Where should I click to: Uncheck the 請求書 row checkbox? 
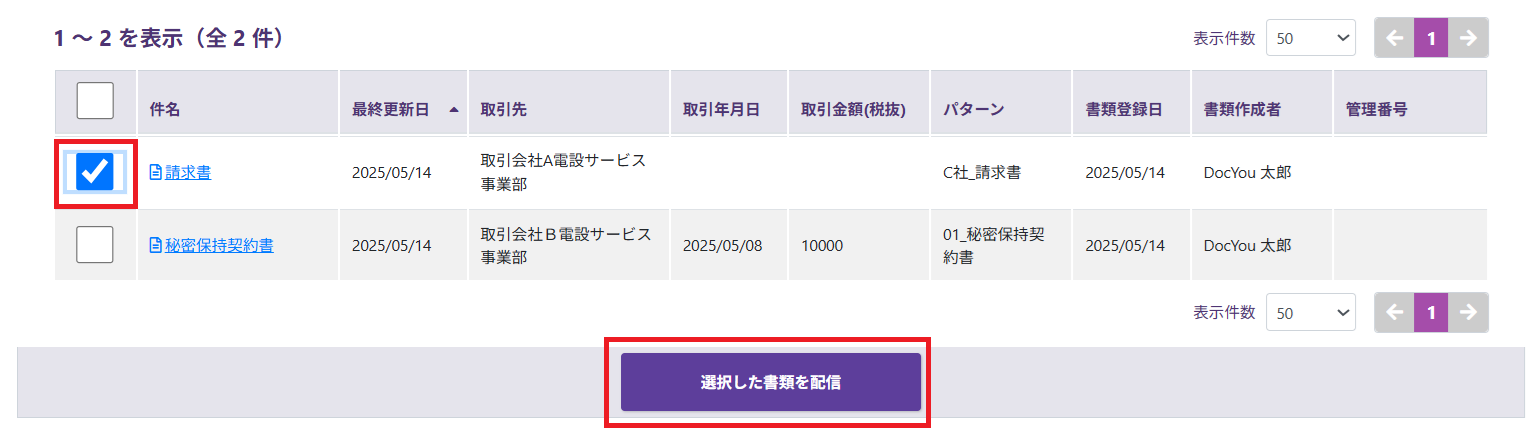[x=95, y=172]
